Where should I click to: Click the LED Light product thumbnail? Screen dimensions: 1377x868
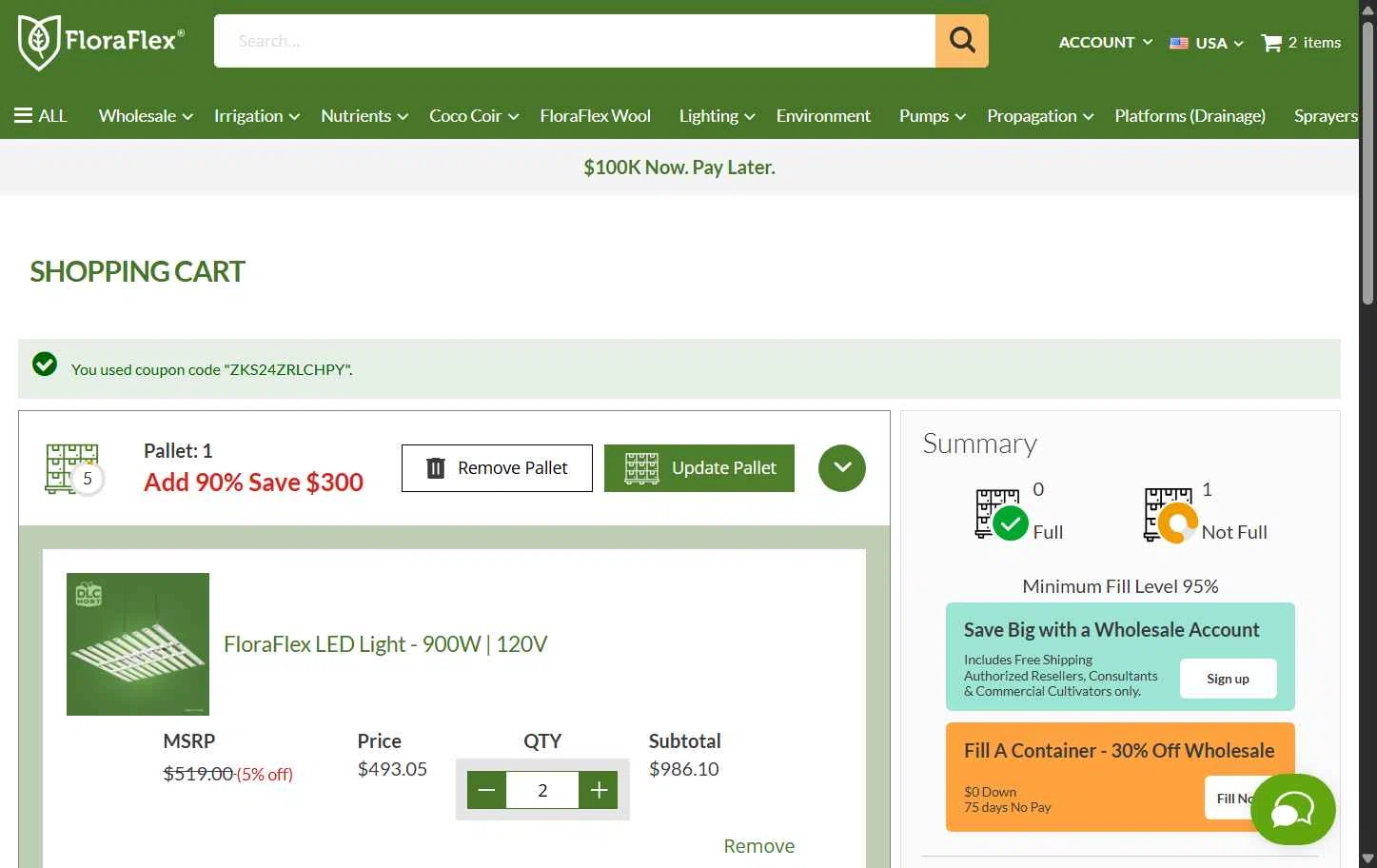138,644
